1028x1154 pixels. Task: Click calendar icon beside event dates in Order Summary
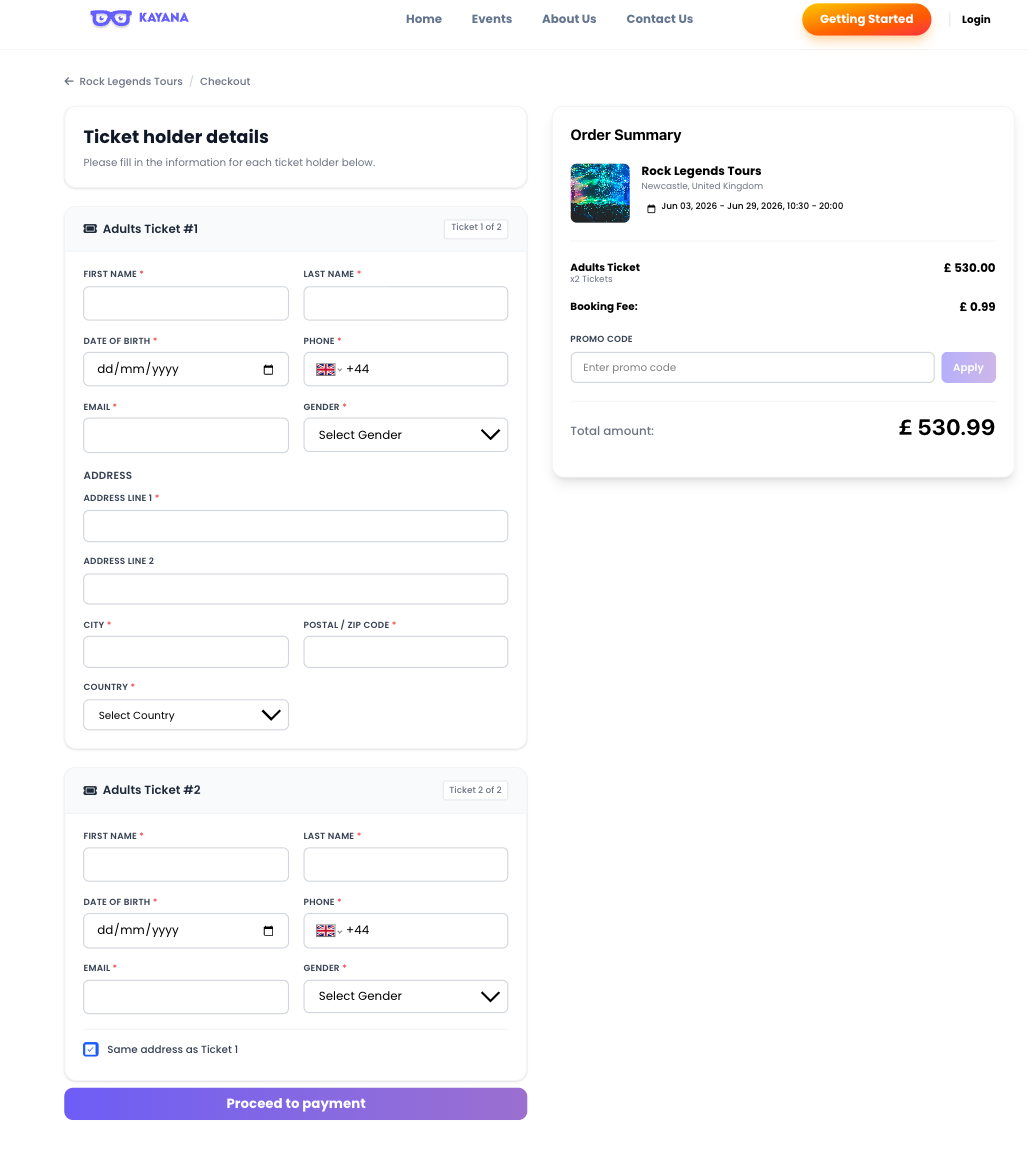[651, 209]
